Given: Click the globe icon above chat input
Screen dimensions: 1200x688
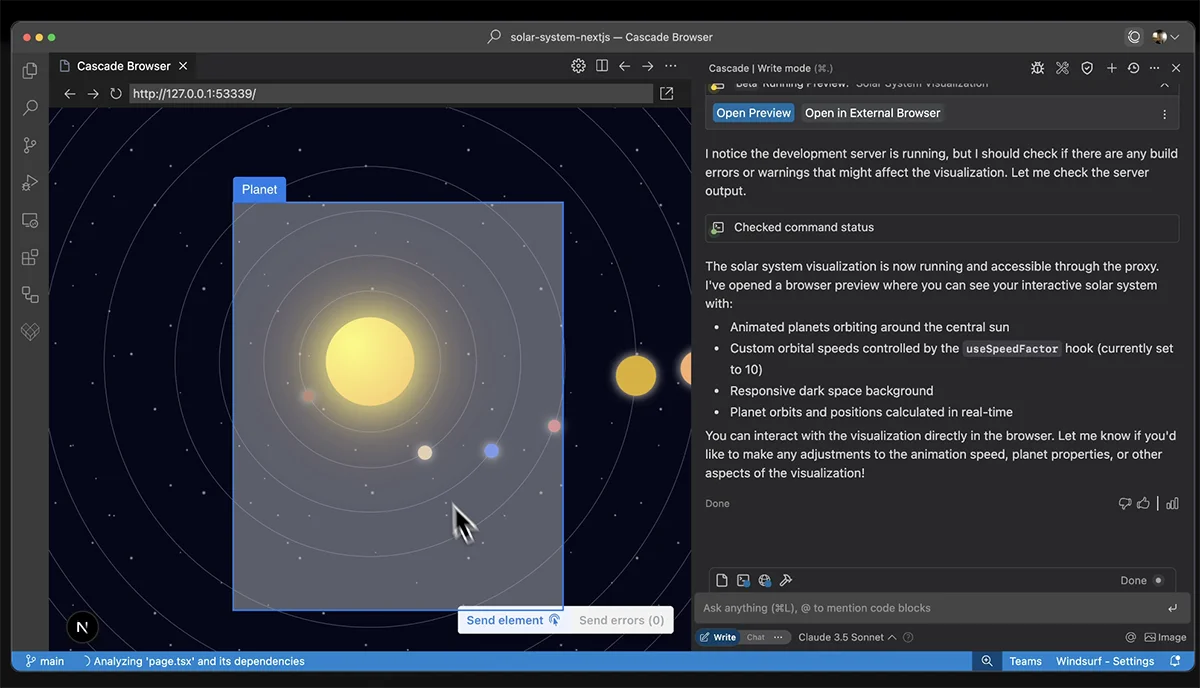Looking at the screenshot, I should point(765,580).
